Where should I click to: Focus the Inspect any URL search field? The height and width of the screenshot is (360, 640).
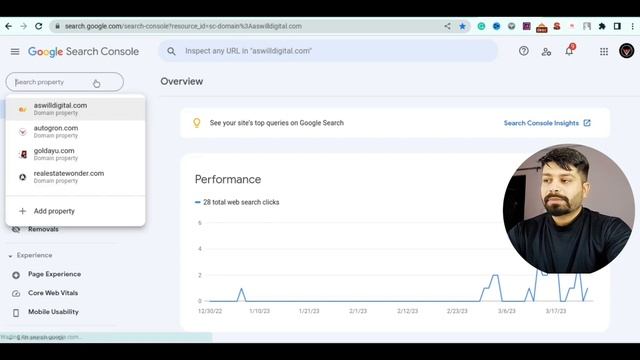[x=328, y=51]
